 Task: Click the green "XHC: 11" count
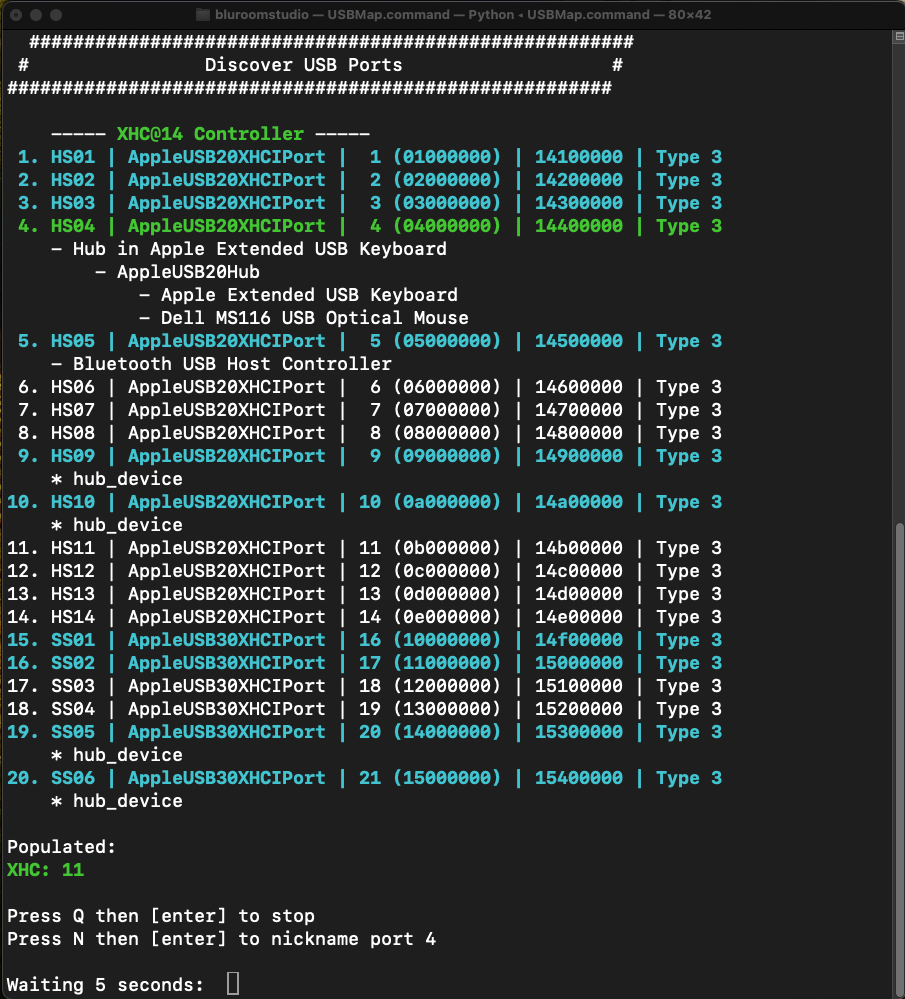click(x=45, y=870)
